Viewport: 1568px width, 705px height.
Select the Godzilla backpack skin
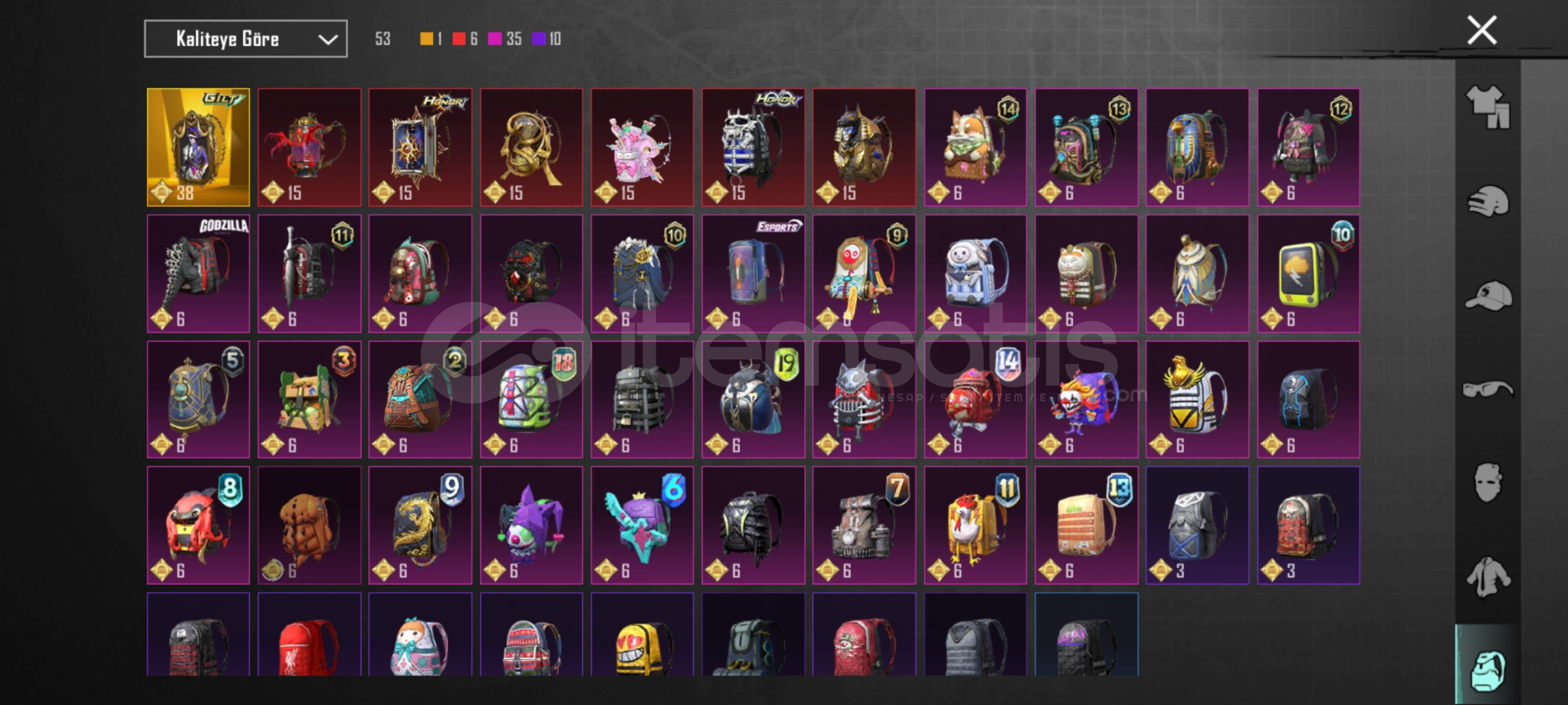(x=199, y=274)
